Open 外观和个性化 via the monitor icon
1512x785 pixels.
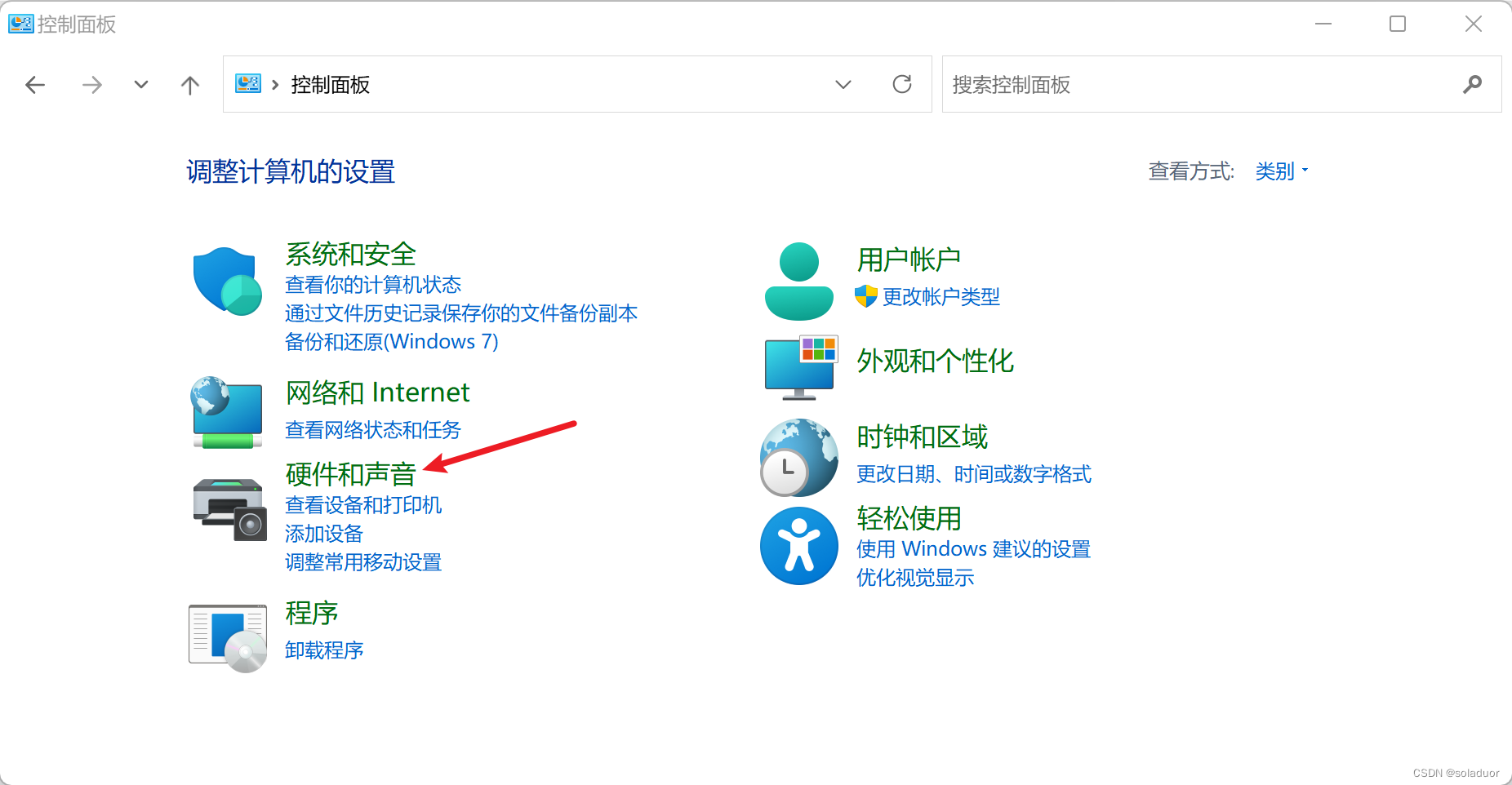pos(800,367)
